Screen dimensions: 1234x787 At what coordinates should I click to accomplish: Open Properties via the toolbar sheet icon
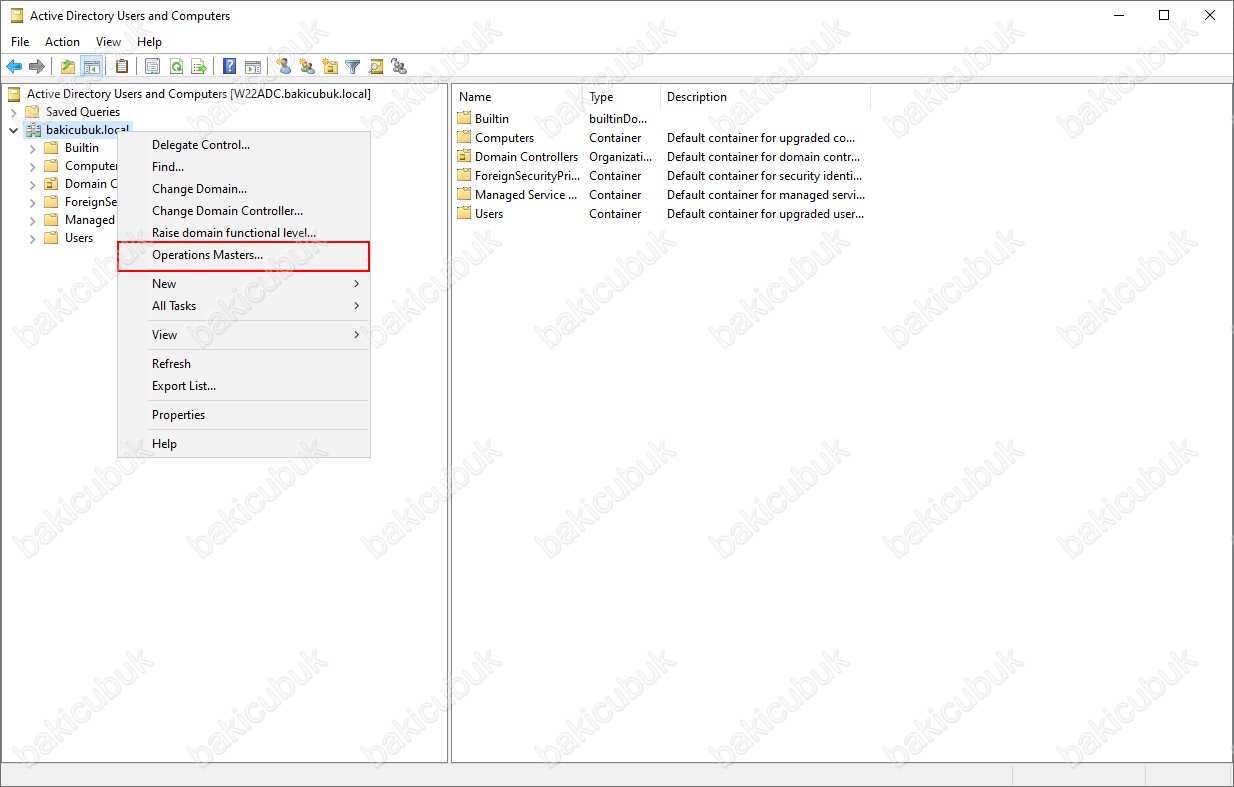(x=153, y=67)
